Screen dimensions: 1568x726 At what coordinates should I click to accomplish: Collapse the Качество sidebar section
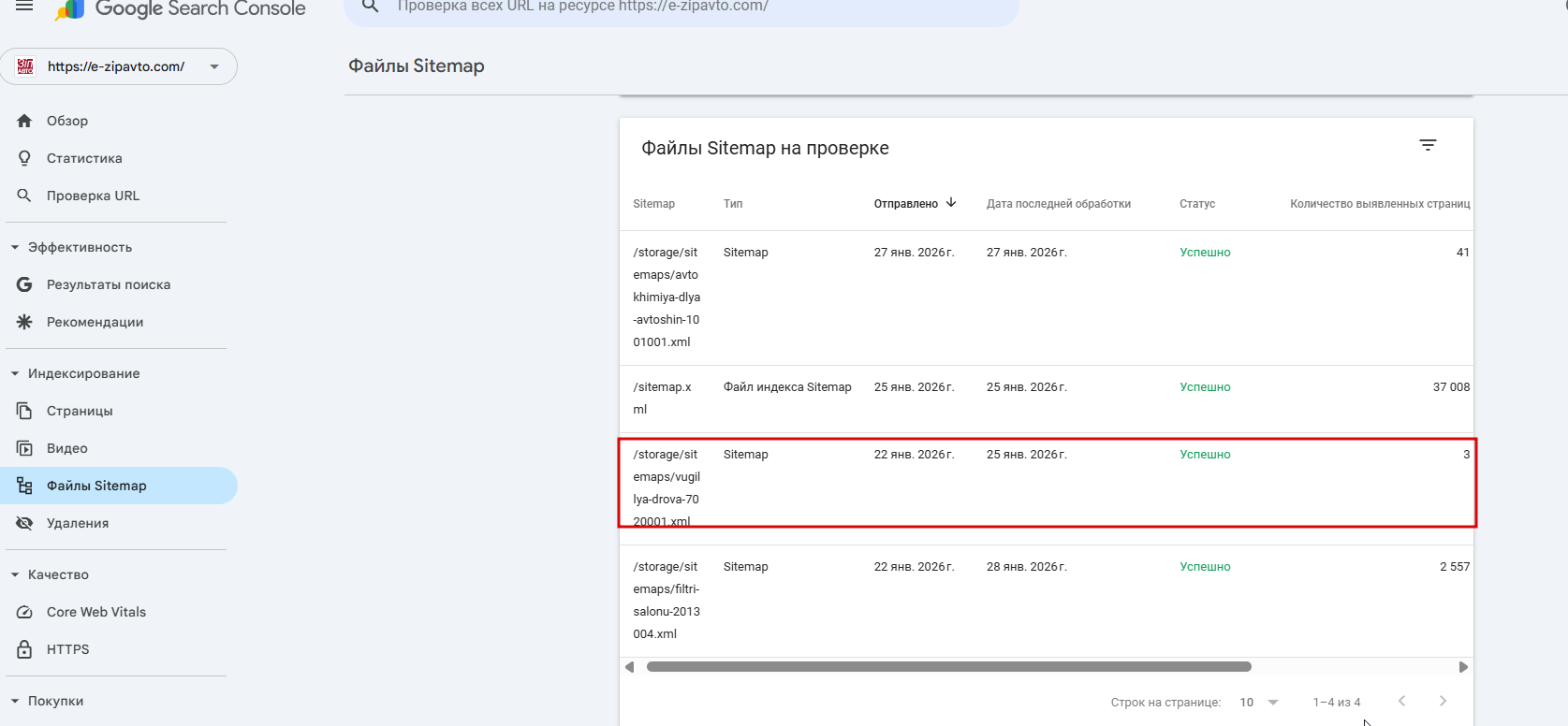[15, 574]
